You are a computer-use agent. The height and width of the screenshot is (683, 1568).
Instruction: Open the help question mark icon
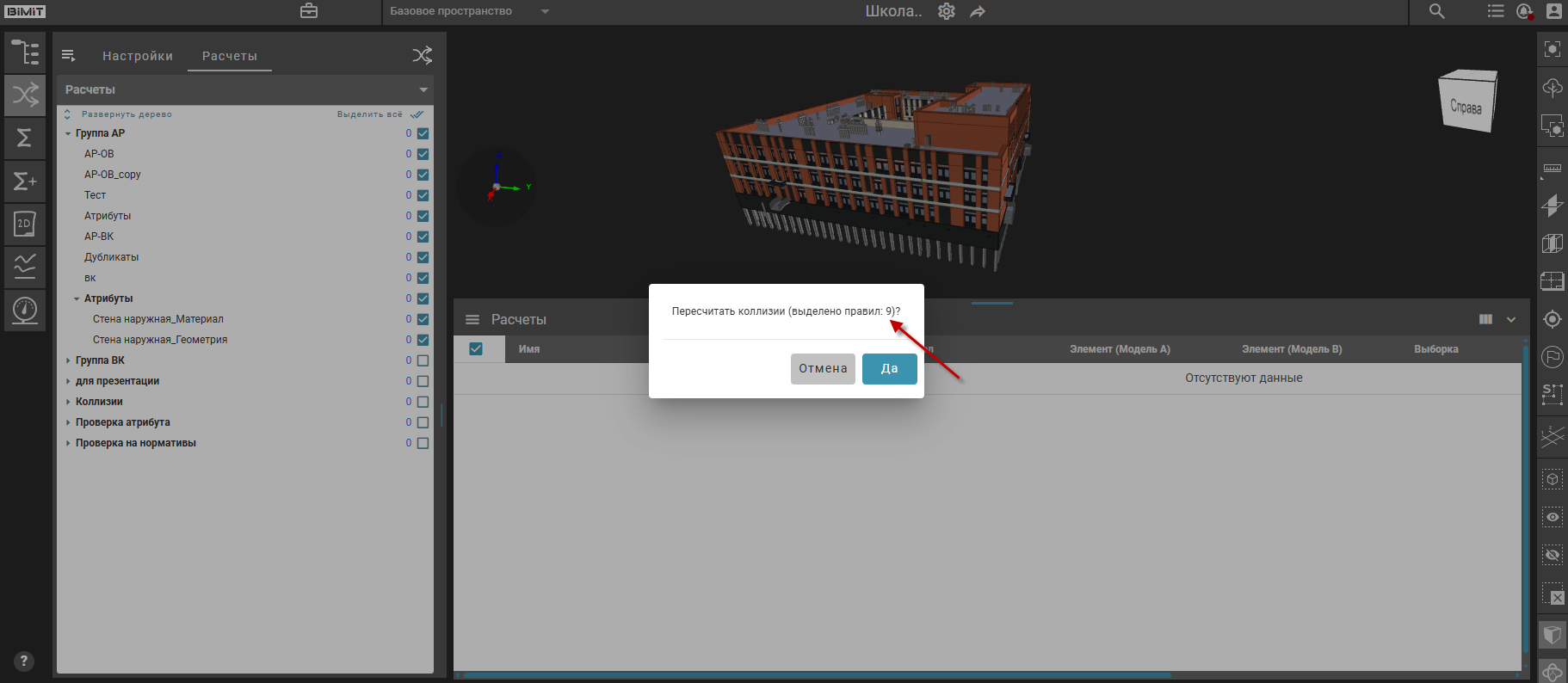click(23, 661)
